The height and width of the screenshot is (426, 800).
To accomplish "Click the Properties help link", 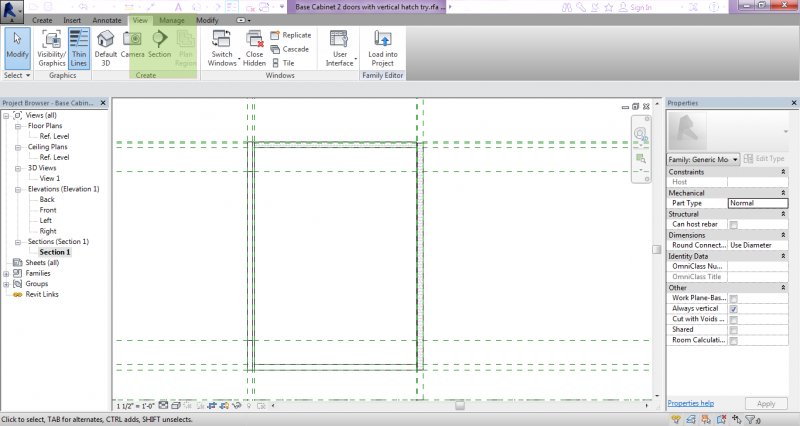I will coord(690,403).
